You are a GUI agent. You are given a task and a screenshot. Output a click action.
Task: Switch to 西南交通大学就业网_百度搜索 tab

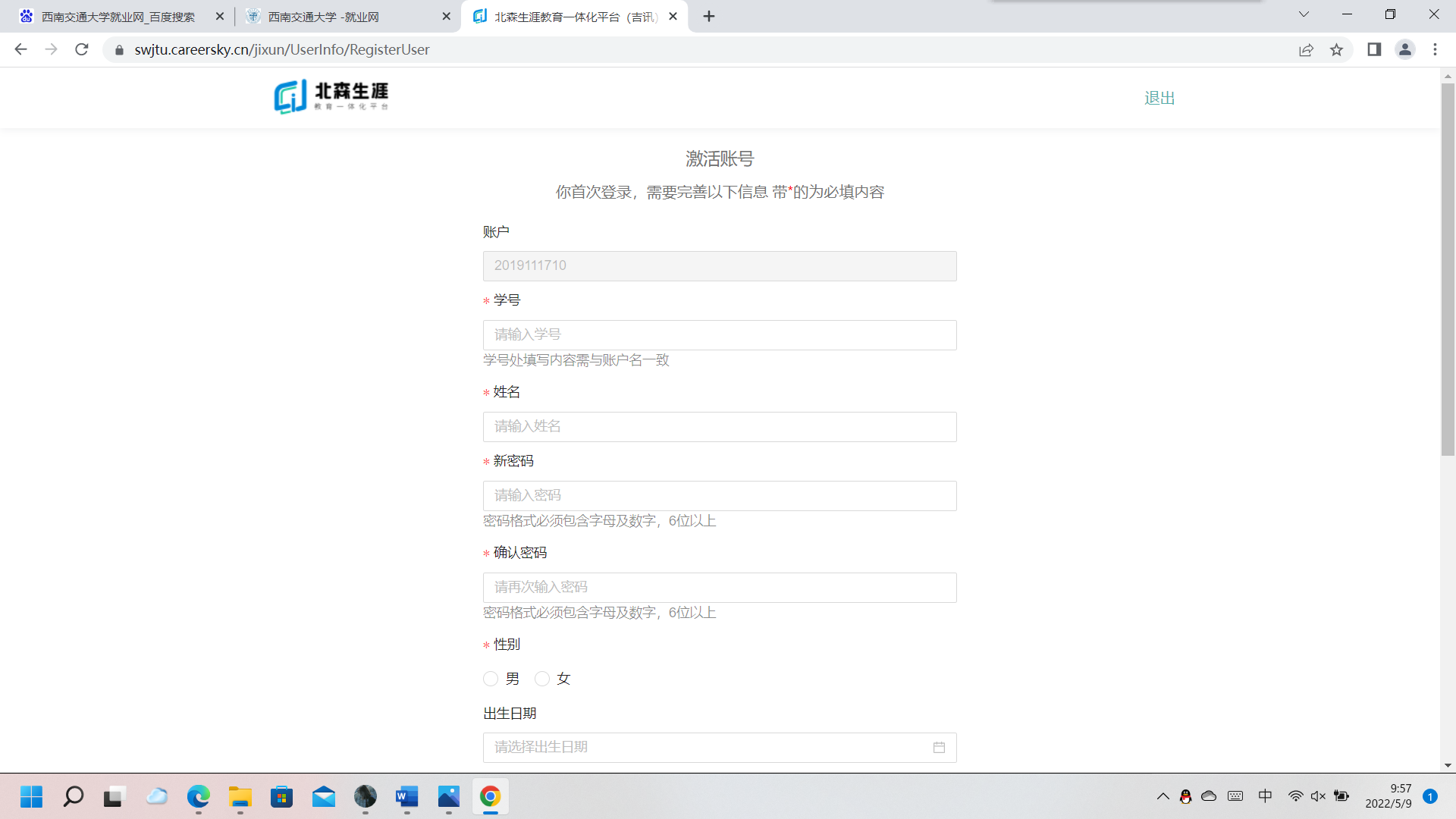(x=118, y=17)
